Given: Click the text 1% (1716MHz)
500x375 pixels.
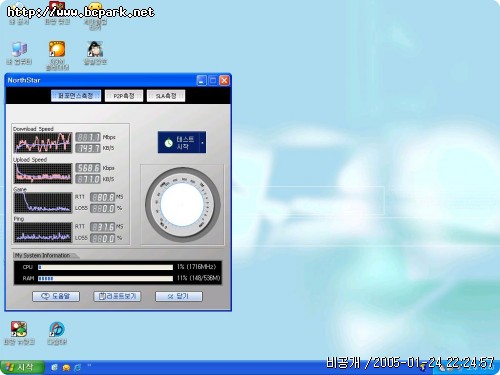Looking at the screenshot, I should coord(197,267).
